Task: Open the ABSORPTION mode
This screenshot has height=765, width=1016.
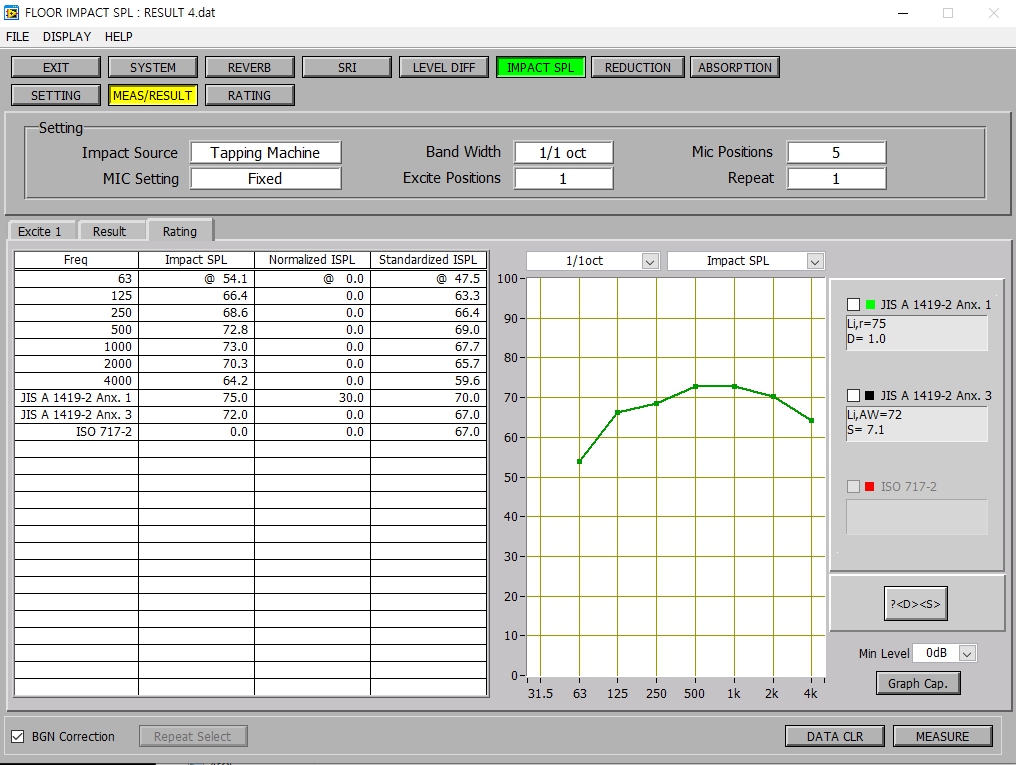Action: click(735, 67)
